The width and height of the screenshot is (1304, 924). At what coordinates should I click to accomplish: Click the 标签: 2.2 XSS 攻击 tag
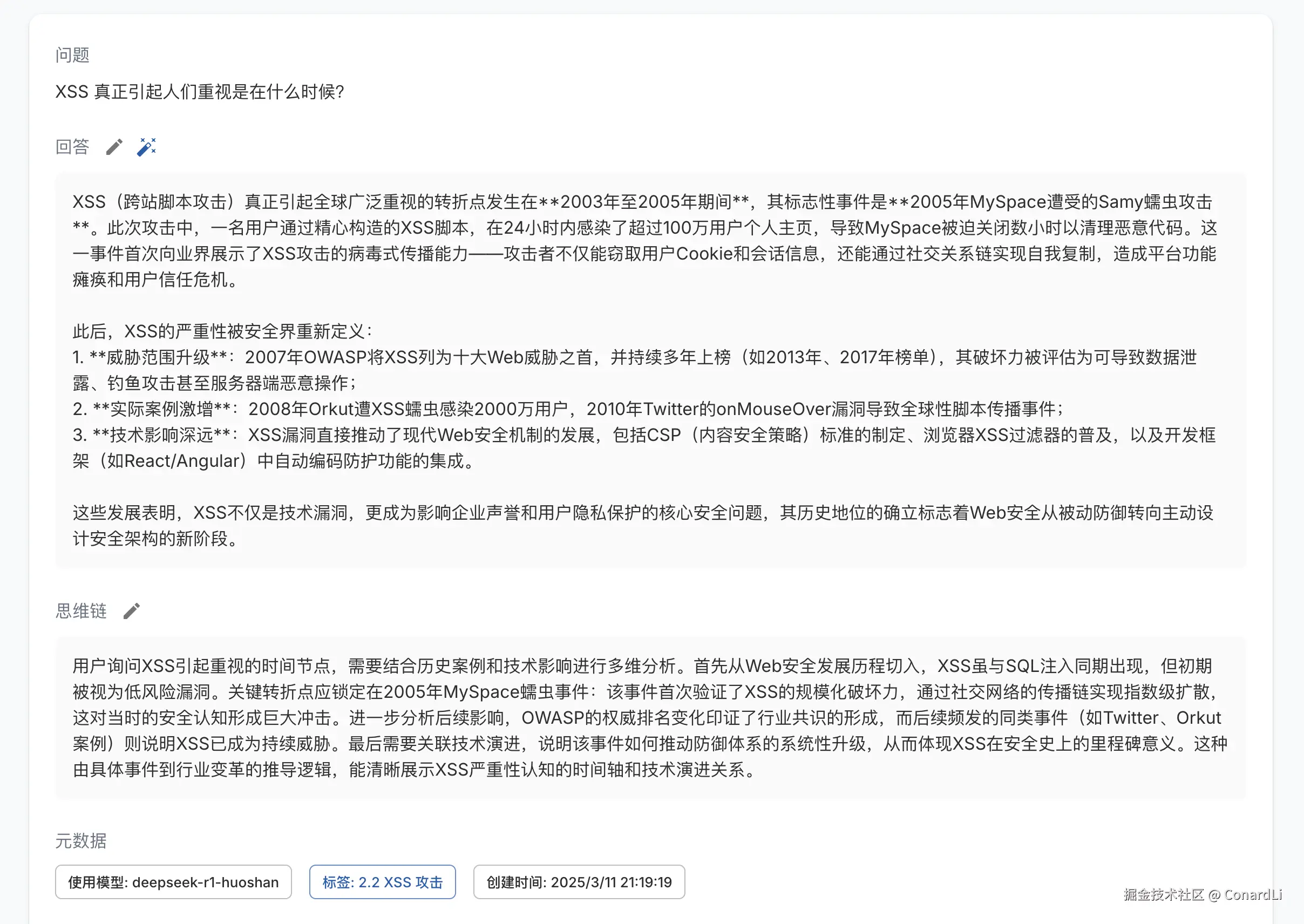[x=382, y=882]
